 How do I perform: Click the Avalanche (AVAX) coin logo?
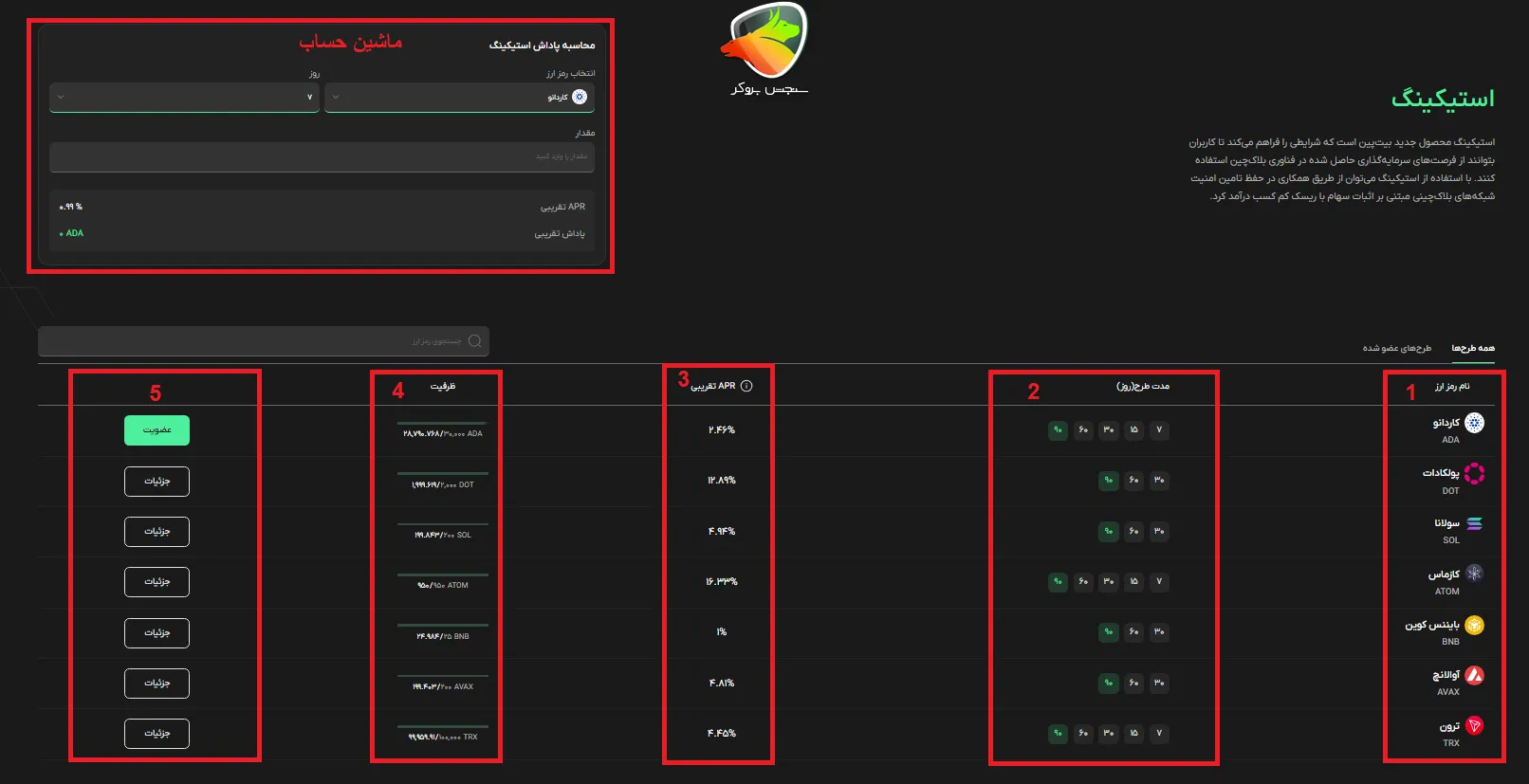(1474, 675)
